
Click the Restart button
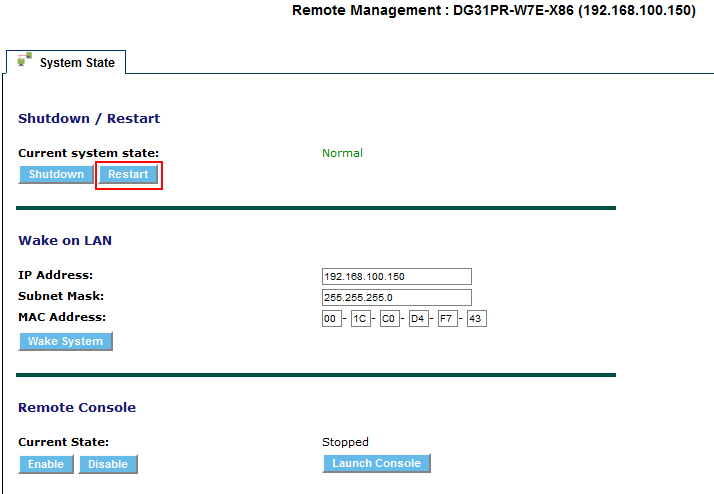[x=128, y=175]
